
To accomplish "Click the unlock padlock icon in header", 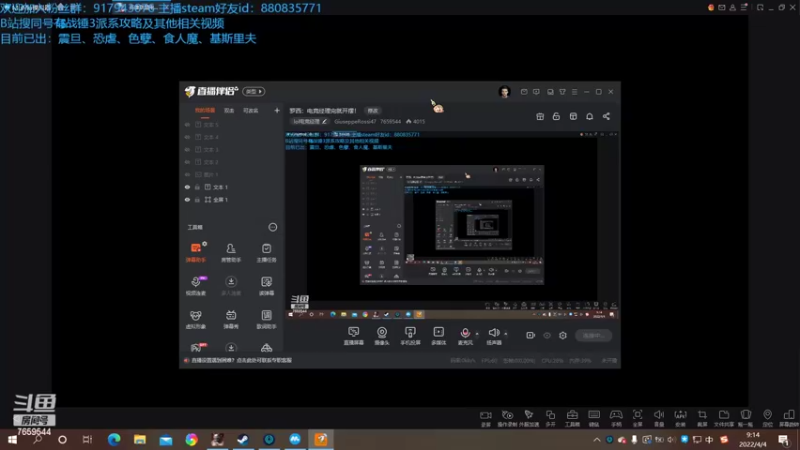I will tap(556, 116).
